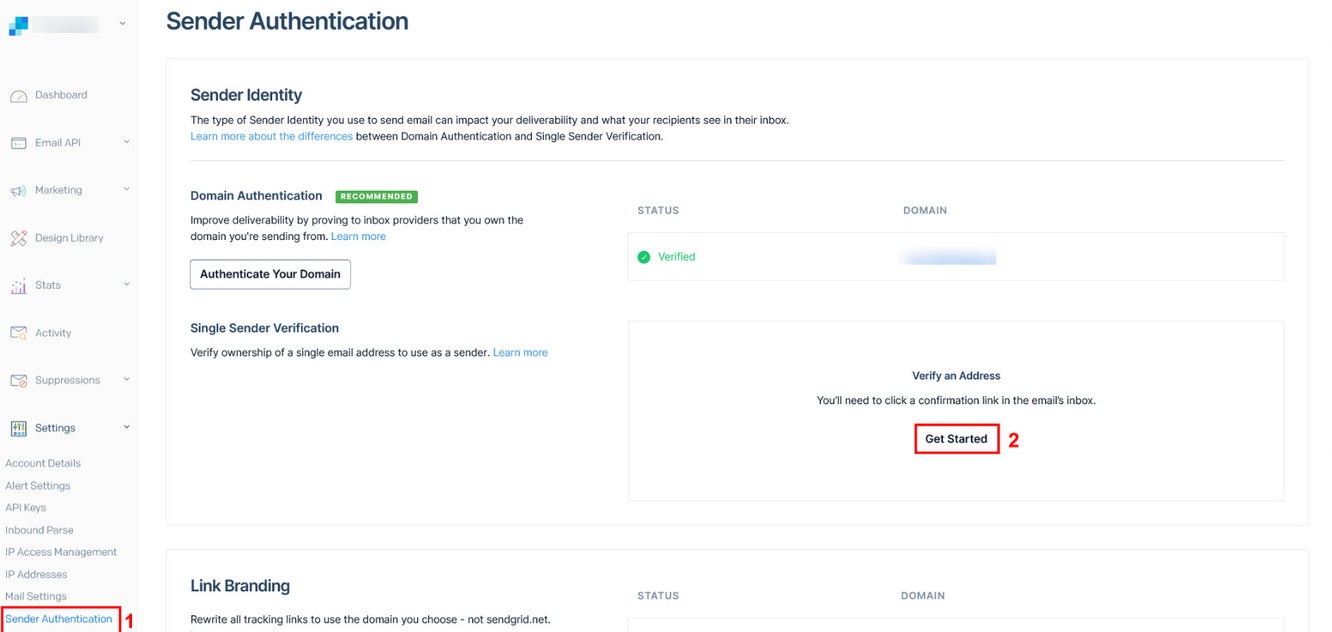The width and height of the screenshot is (1332, 632).
Task: Expand the Stats section chevron
Action: (126, 284)
